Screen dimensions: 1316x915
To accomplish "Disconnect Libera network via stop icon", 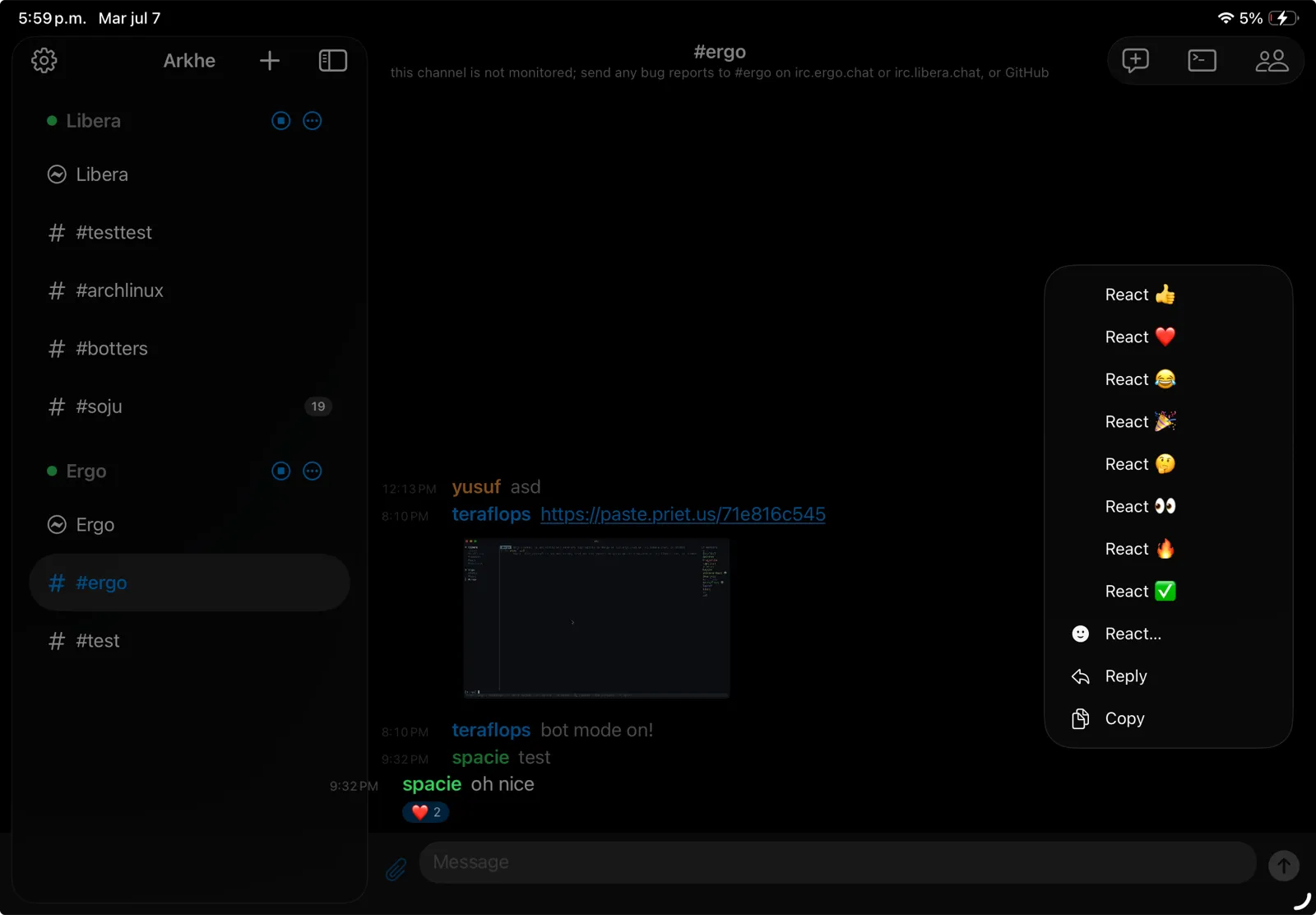I will 281,121.
